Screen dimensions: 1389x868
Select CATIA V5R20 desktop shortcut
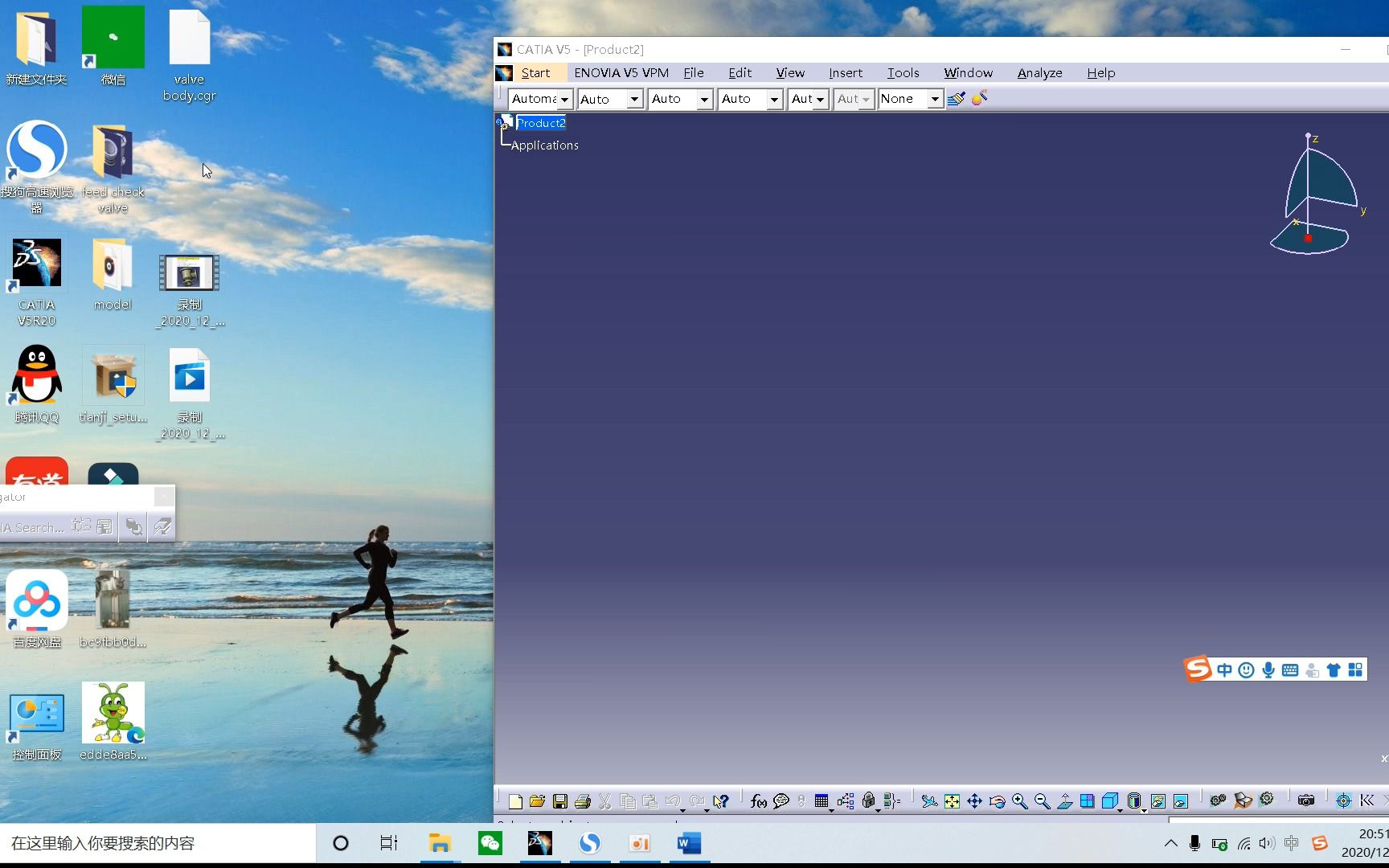click(37, 283)
